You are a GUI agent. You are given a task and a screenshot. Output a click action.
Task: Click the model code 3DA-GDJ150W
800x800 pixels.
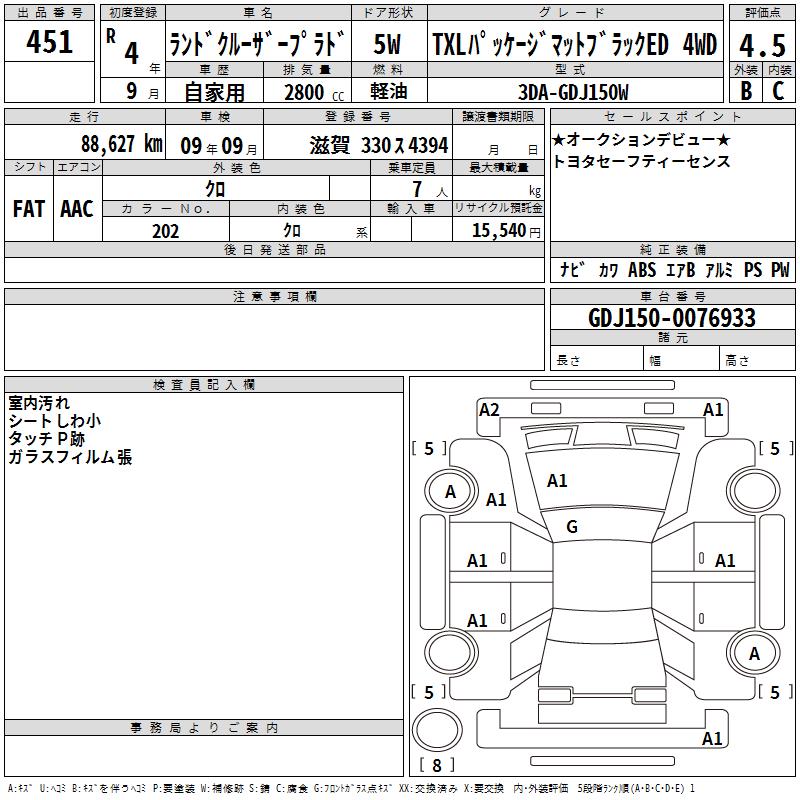pos(573,92)
